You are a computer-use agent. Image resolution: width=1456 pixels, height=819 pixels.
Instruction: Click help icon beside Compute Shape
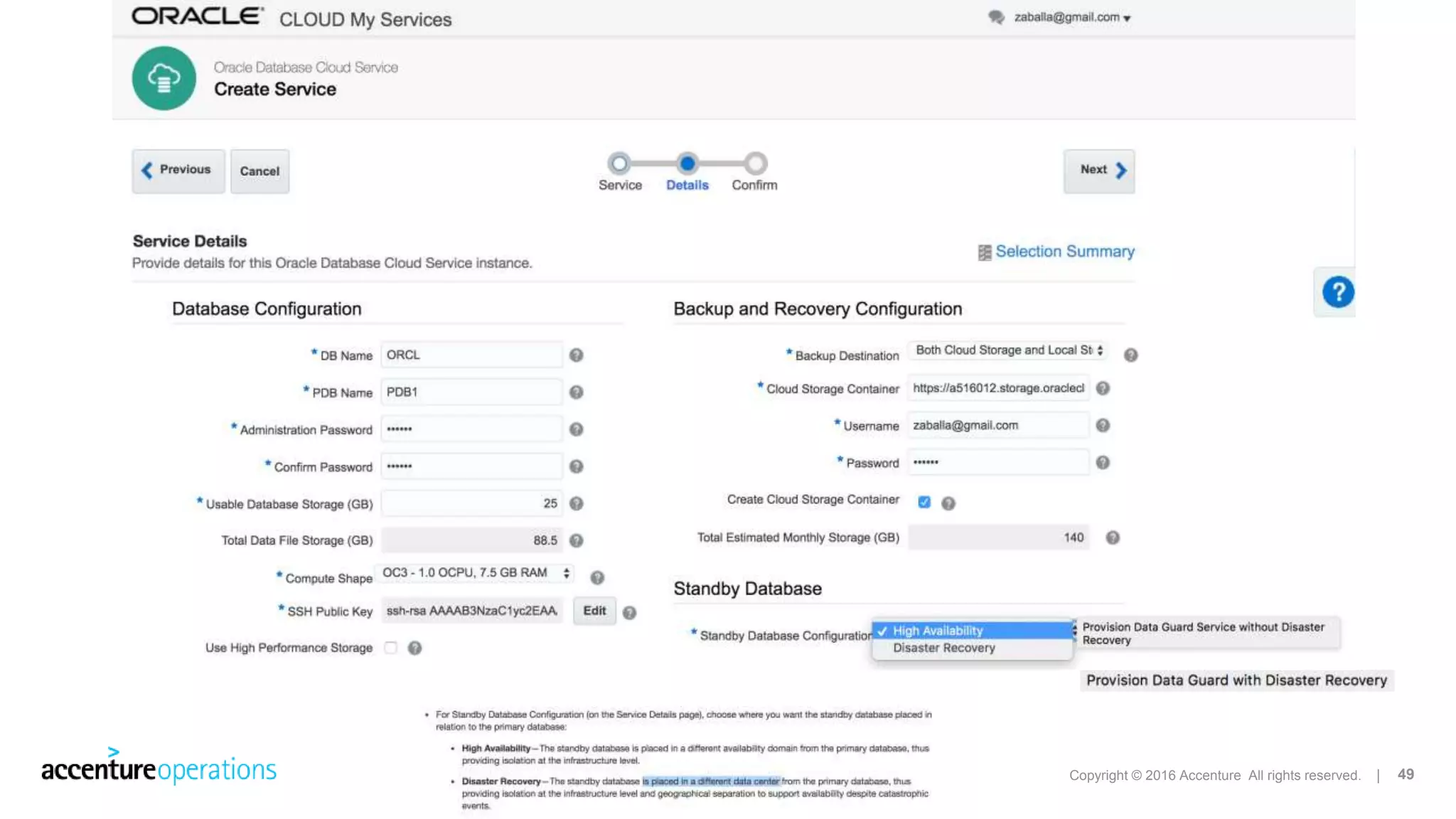pos(597,577)
